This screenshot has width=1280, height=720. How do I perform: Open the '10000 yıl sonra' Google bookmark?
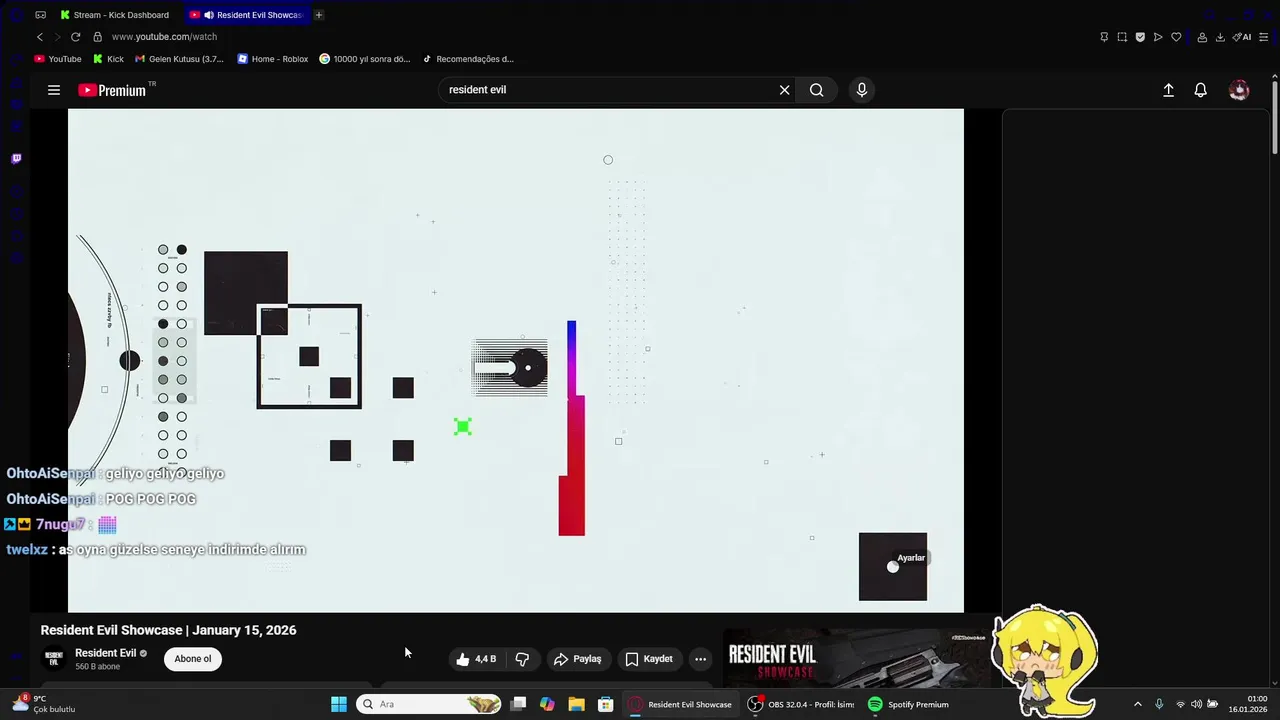coord(365,59)
